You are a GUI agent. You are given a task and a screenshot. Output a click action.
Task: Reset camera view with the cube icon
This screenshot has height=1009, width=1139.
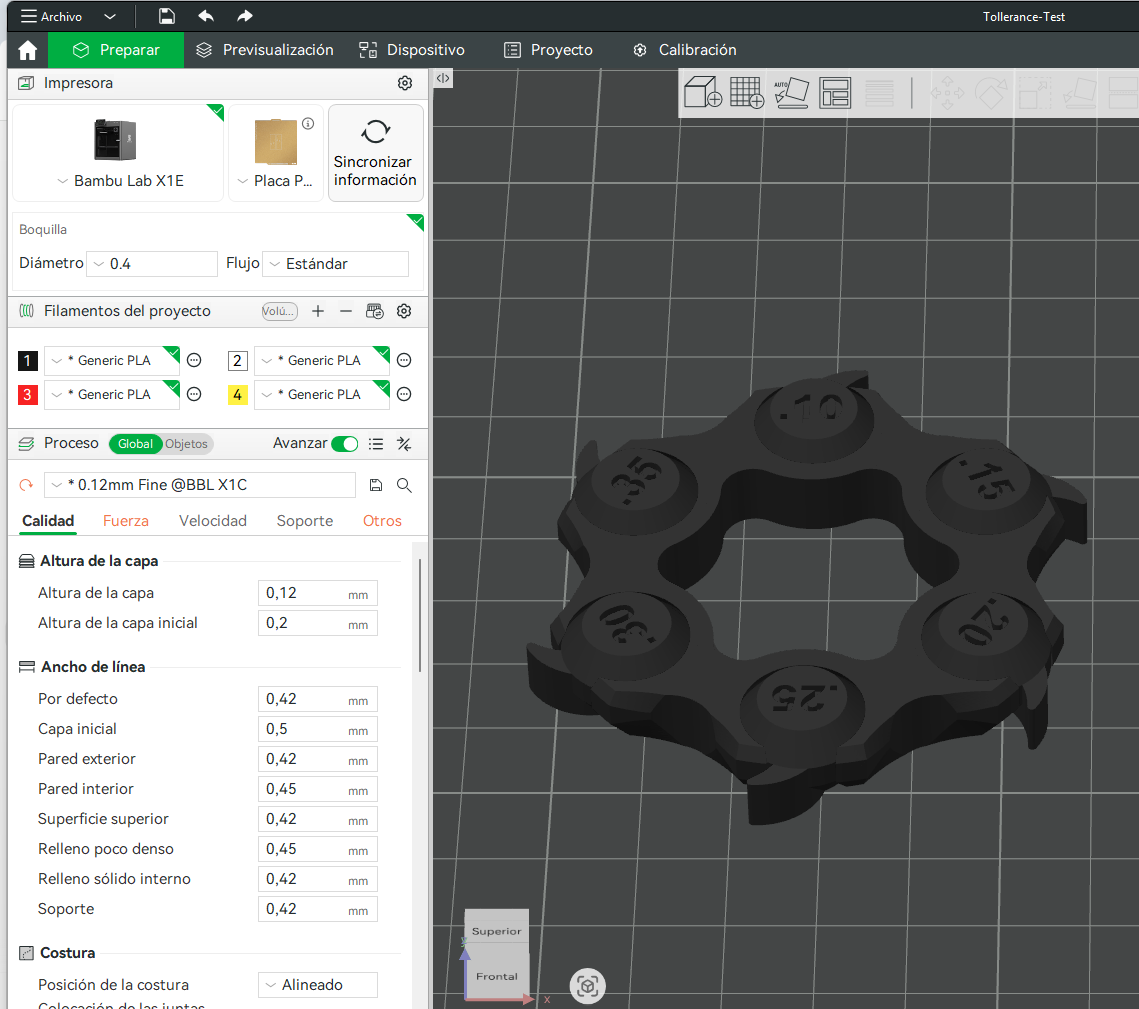point(588,986)
